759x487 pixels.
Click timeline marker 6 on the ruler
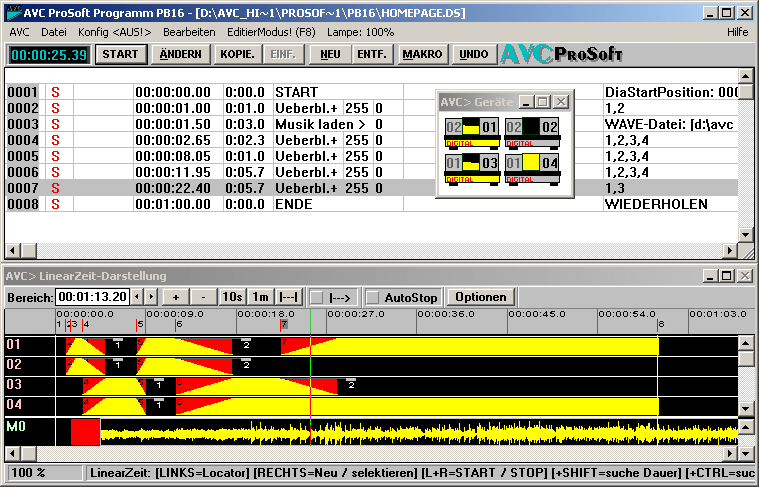pyautogui.click(x=179, y=324)
